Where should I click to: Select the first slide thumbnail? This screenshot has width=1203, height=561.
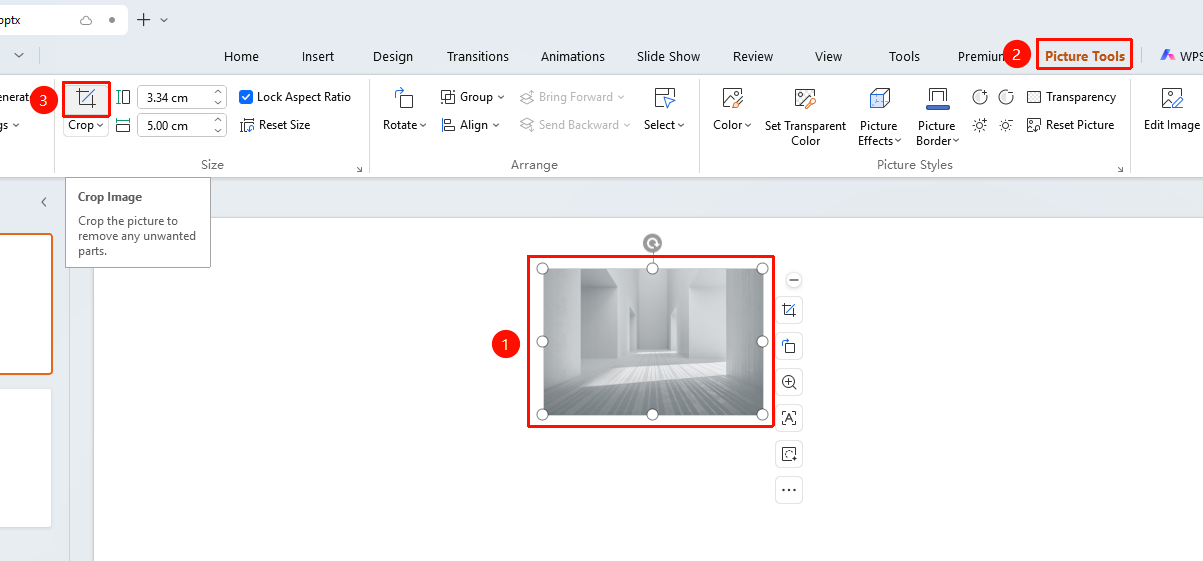point(25,303)
